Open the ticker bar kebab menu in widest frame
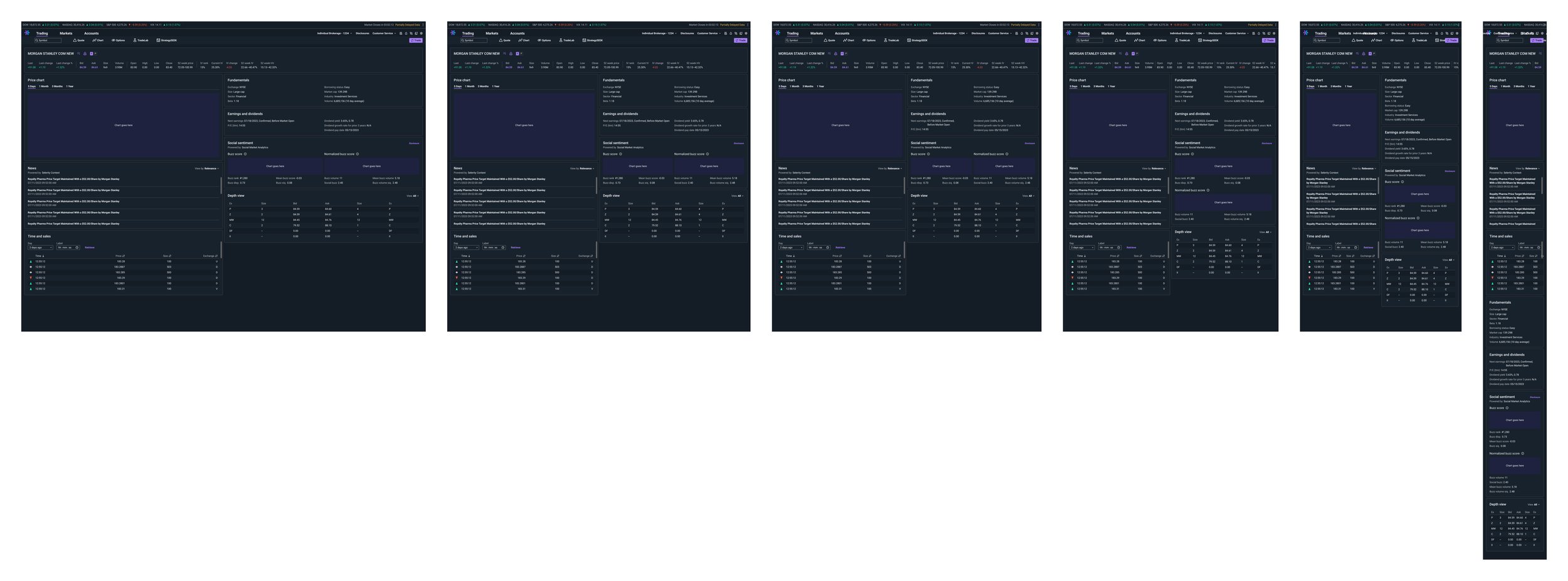 point(423,25)
